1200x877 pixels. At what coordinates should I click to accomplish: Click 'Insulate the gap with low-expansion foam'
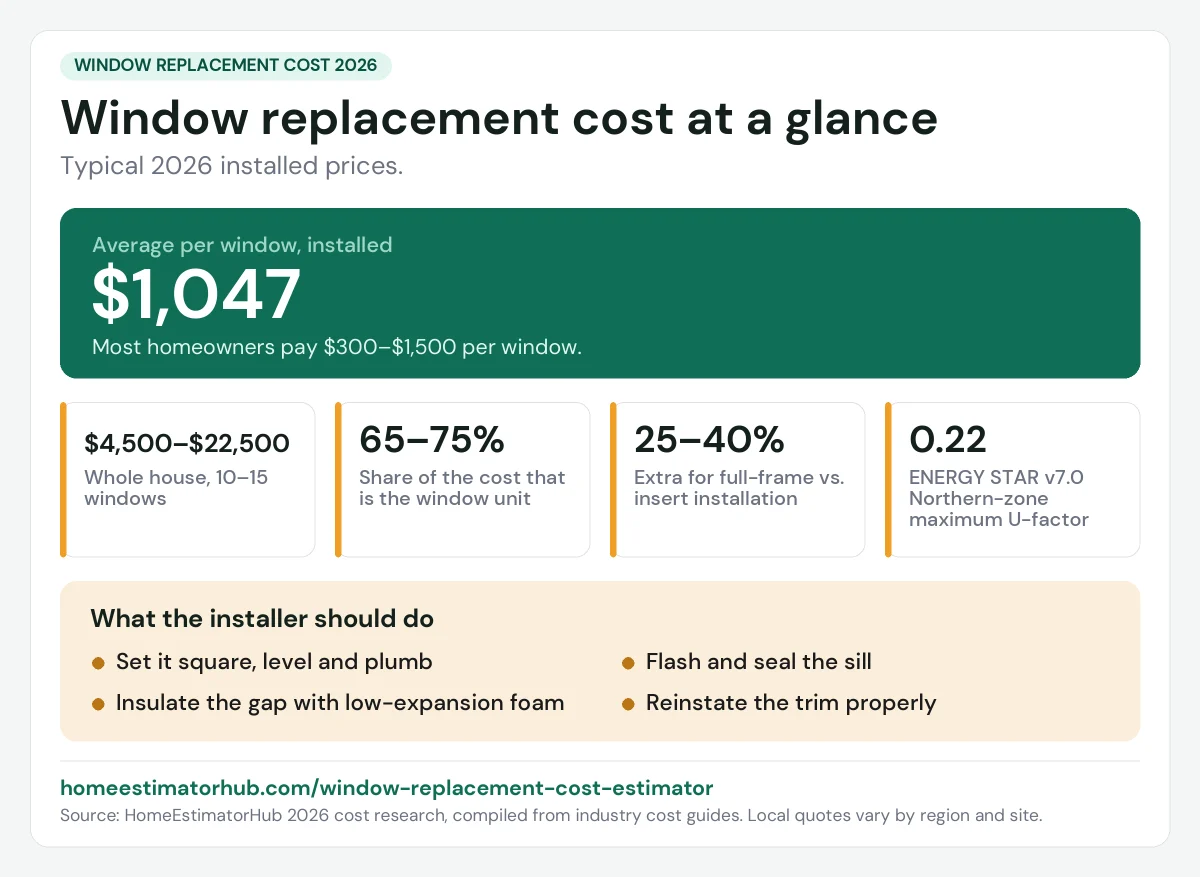[340, 703]
